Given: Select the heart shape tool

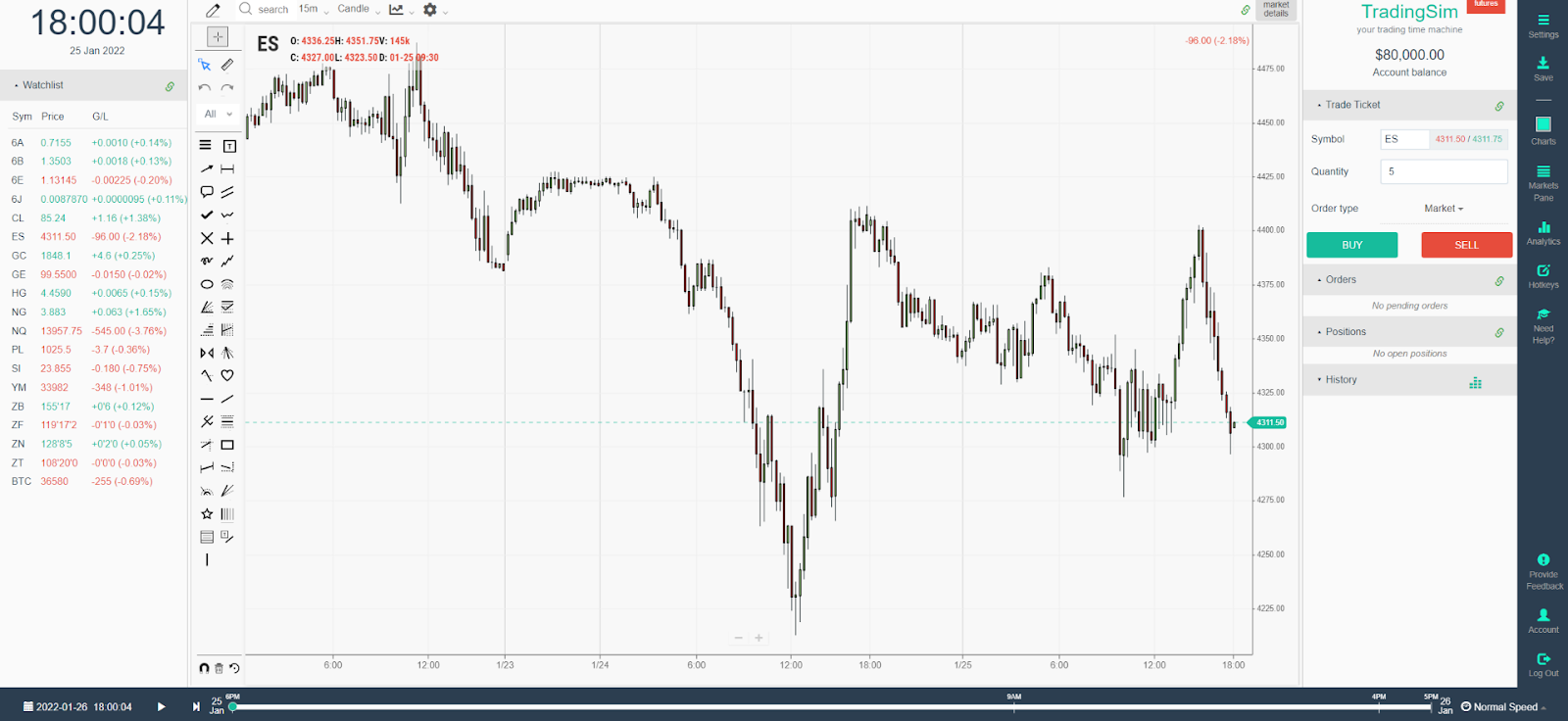Looking at the screenshot, I should pyautogui.click(x=227, y=375).
